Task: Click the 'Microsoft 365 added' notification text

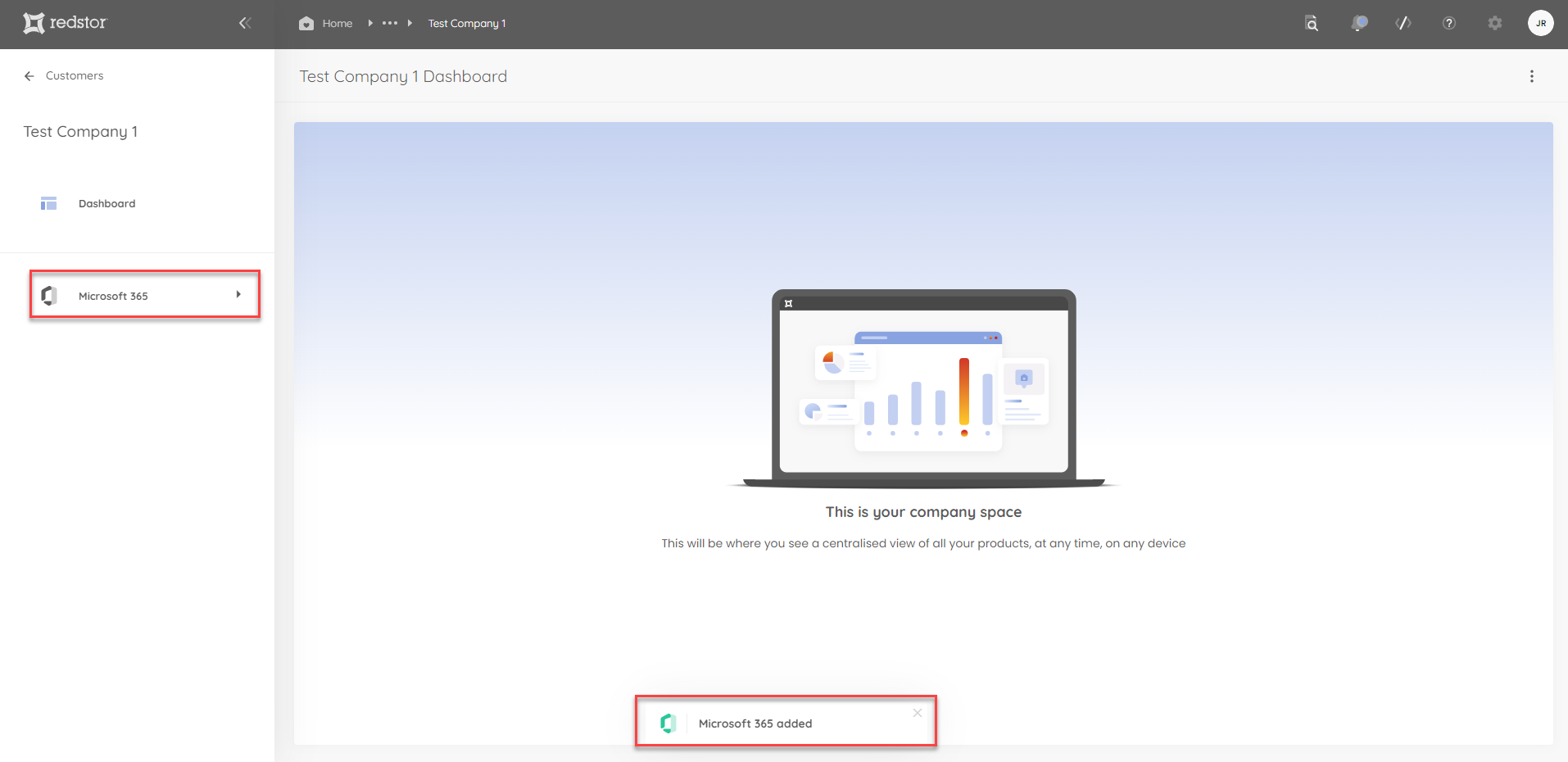Action: click(x=755, y=723)
